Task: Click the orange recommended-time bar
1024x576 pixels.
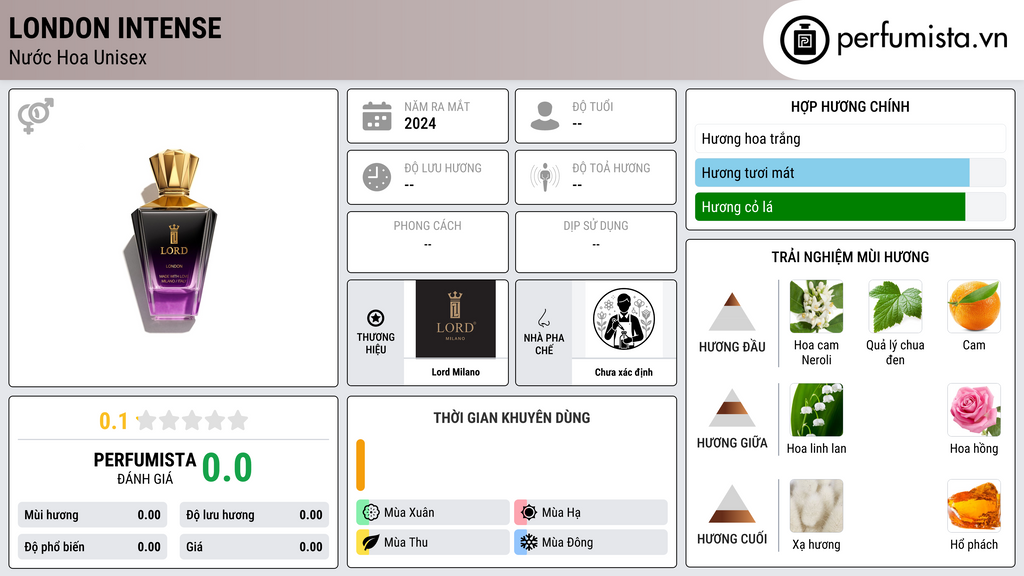Action: tap(360, 465)
